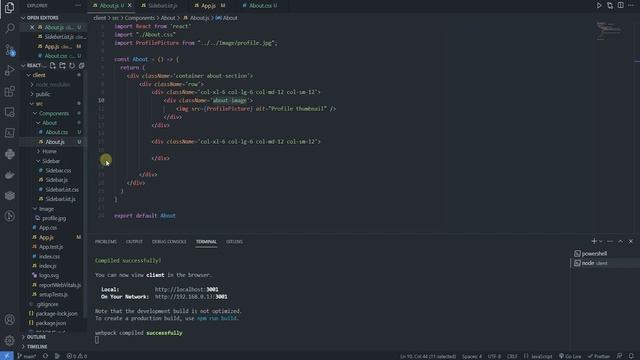Click the Spaces: 4 indentation indicator
Viewport: 640px width, 360px height.
[x=472, y=356]
